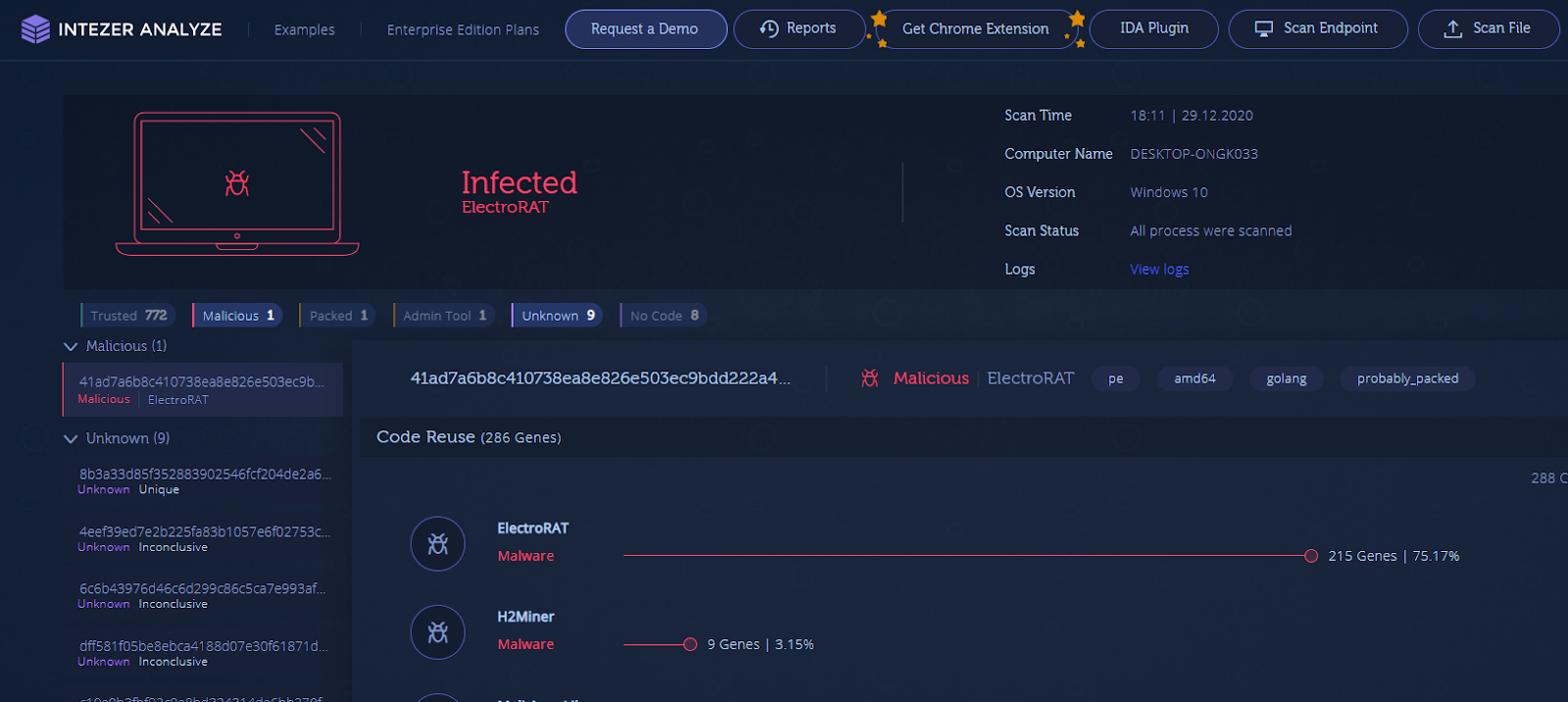Click Scan Endpoint button
Image resolution: width=1568 pixels, height=702 pixels.
[x=1318, y=29]
